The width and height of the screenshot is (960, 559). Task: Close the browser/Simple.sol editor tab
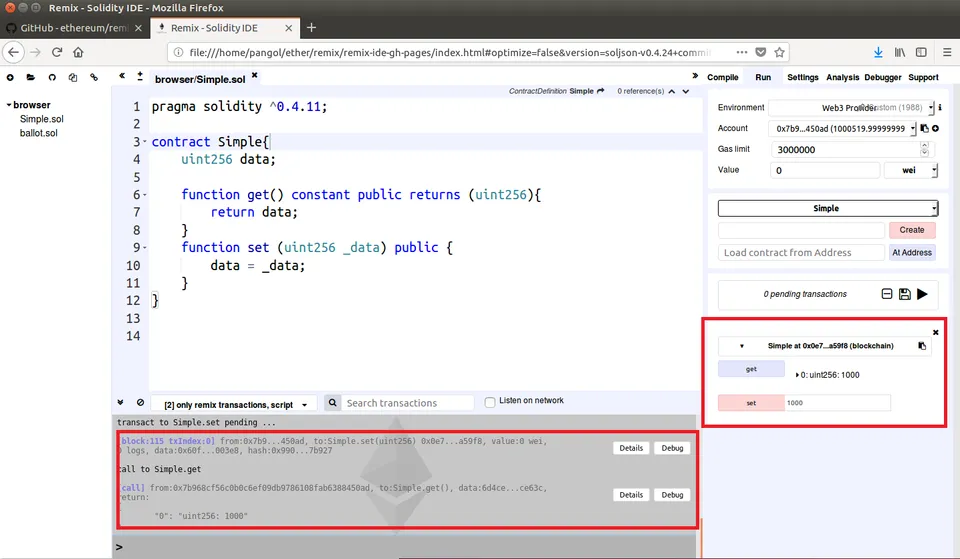[255, 75]
